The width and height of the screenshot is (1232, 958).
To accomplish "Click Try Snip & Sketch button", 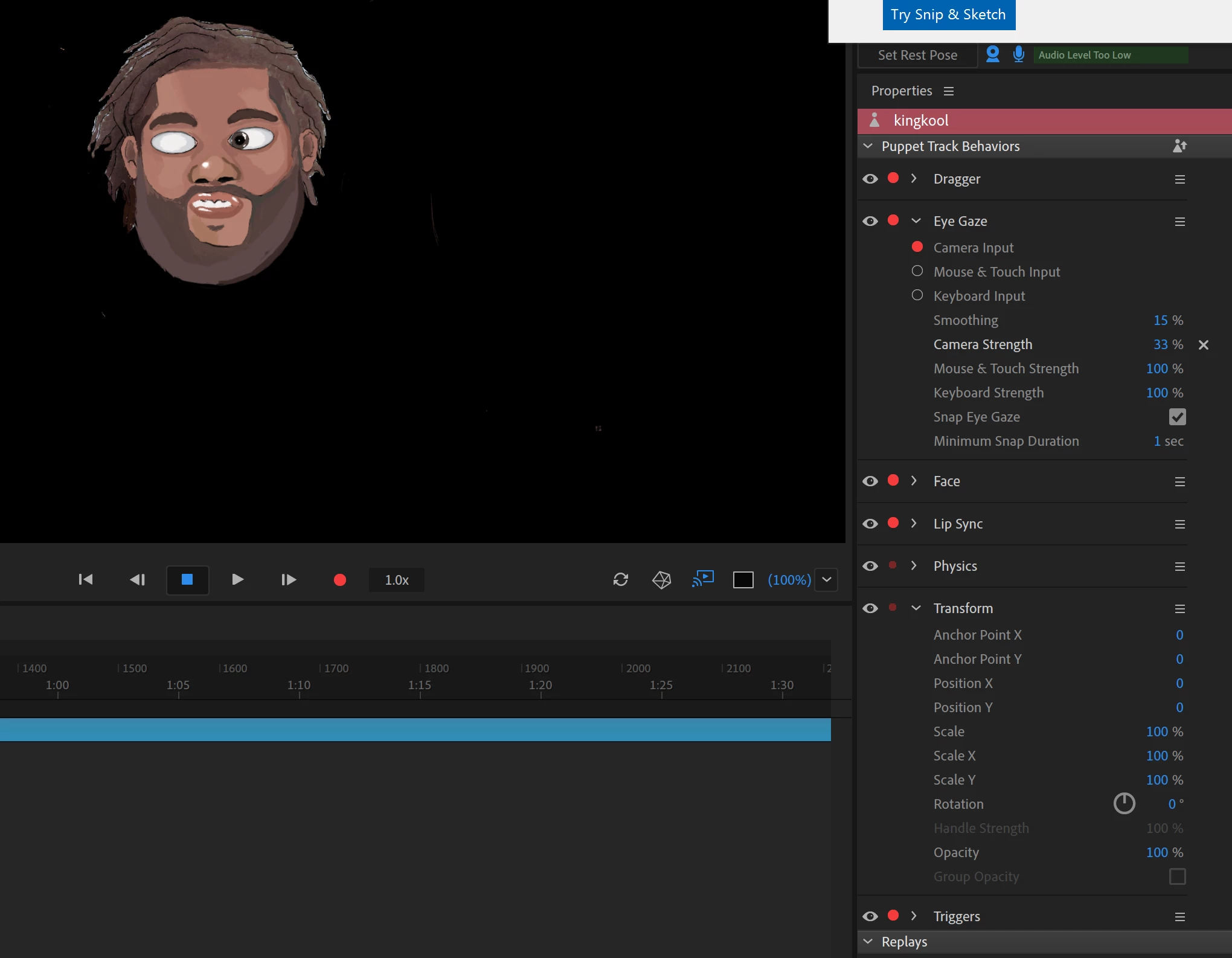I will pos(948,14).
